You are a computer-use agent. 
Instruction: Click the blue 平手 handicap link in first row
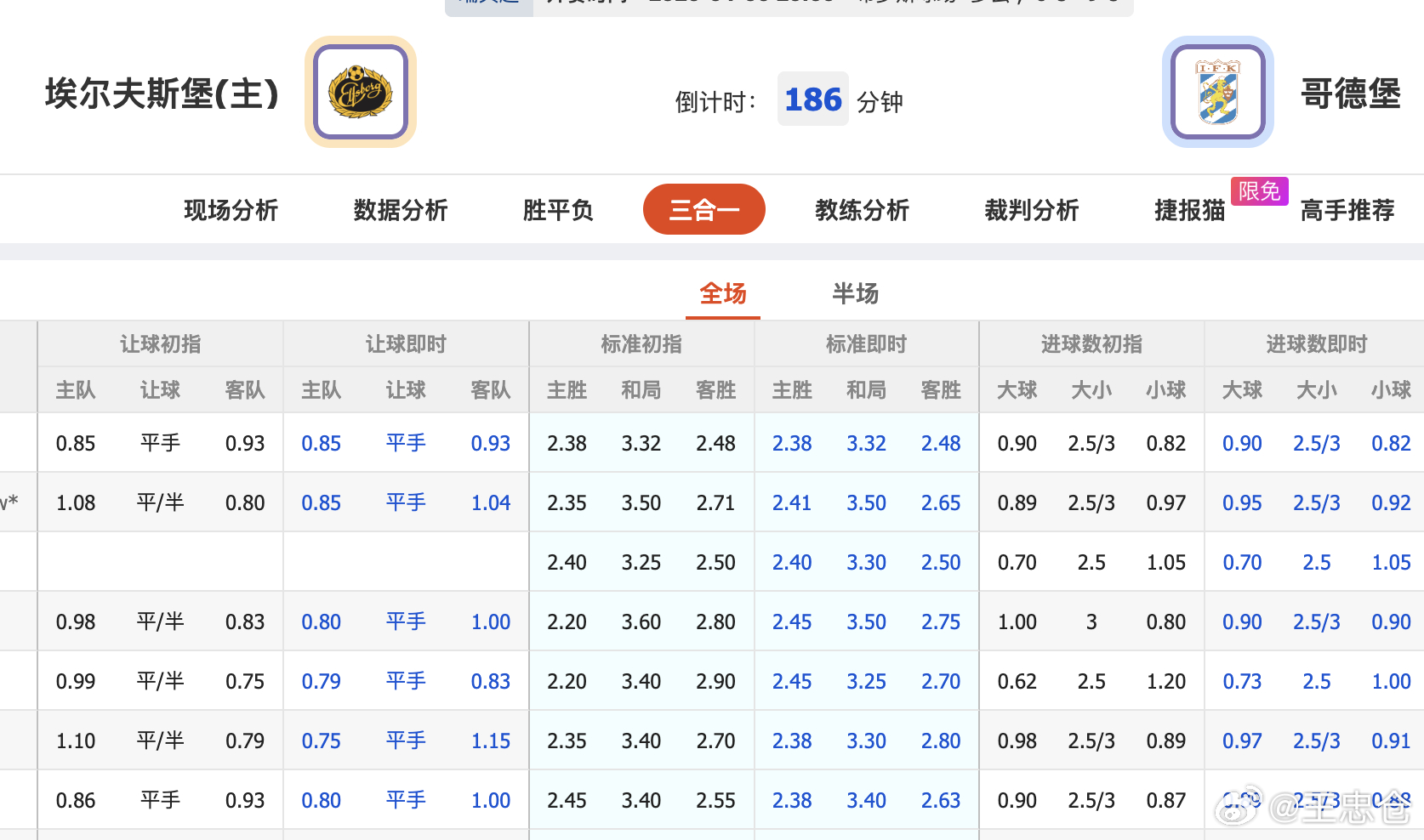click(406, 443)
